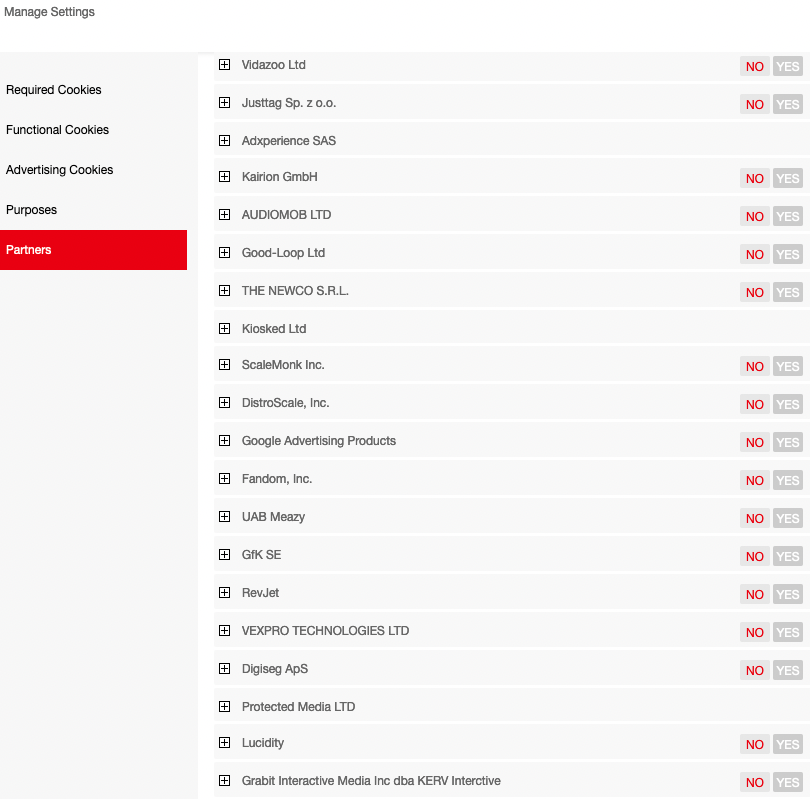810x799 pixels.
Task: Expand the Vidazoo Ltd partner details
Action: coord(224,65)
